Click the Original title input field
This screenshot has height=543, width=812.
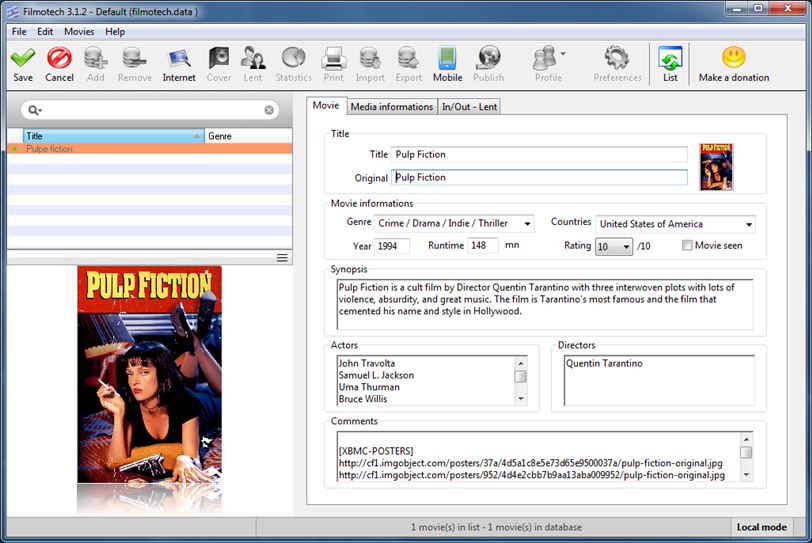539,177
